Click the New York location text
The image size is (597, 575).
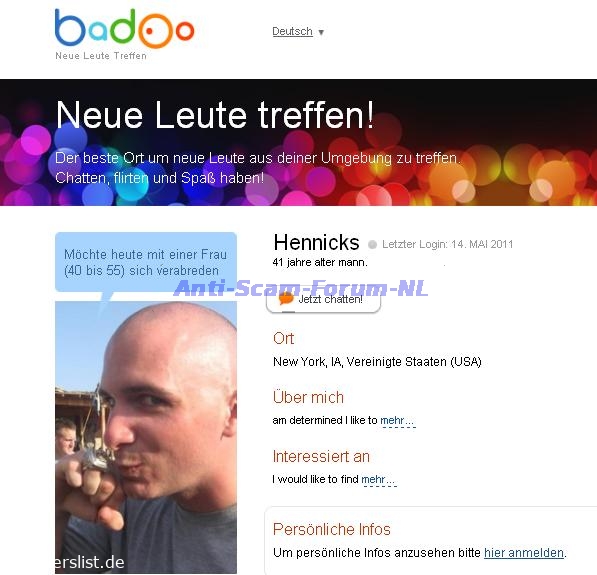377,362
